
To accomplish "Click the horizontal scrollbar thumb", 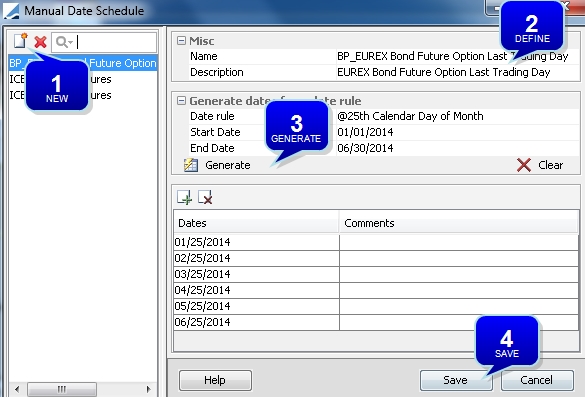I will tap(62, 389).
